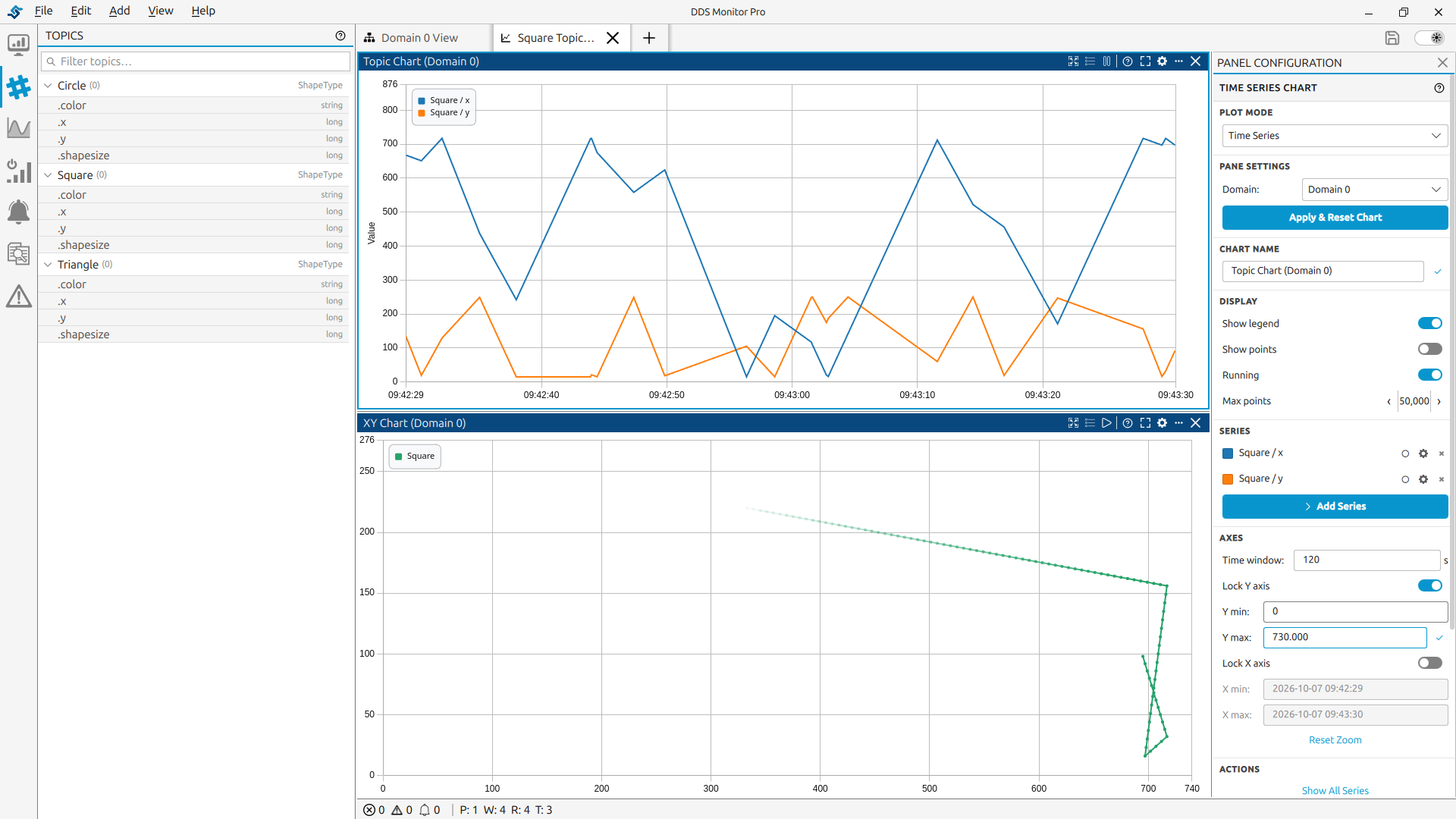The image size is (1456, 819).
Task: Click the blue Square / x color swatch
Action: (x=1228, y=453)
